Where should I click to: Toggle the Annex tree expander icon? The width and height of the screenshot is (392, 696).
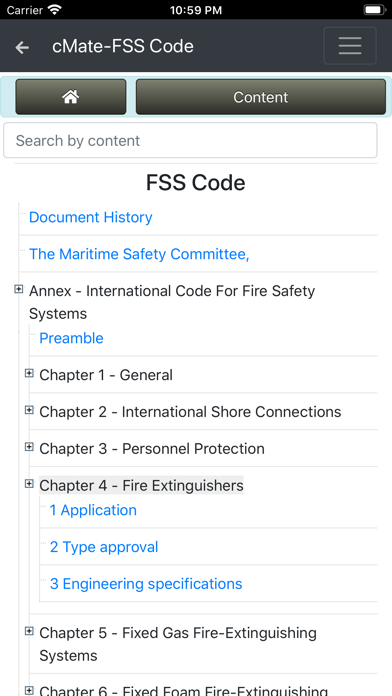tap(19, 289)
